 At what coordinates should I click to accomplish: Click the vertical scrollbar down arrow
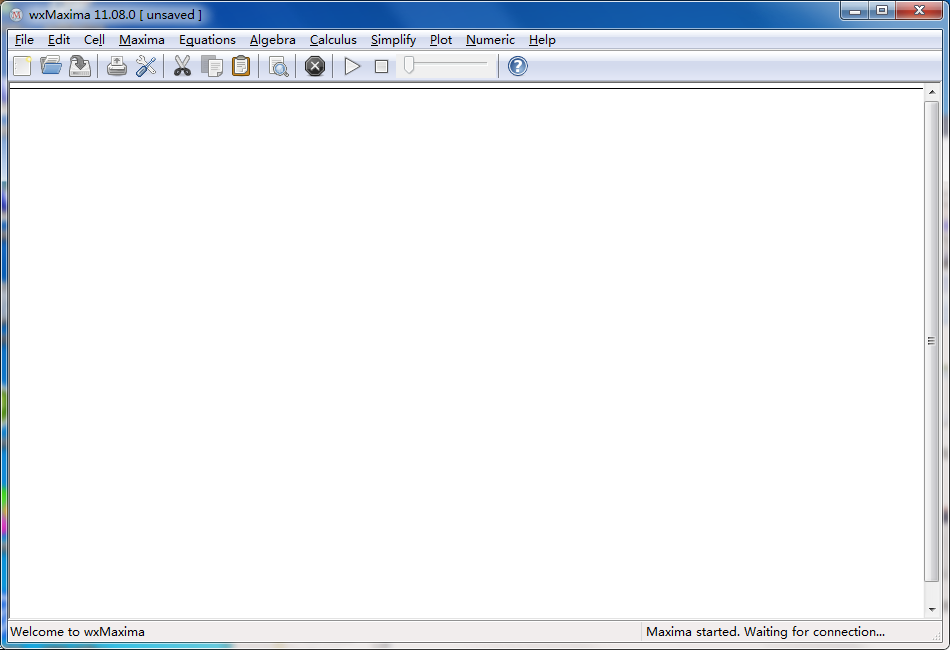(932, 609)
